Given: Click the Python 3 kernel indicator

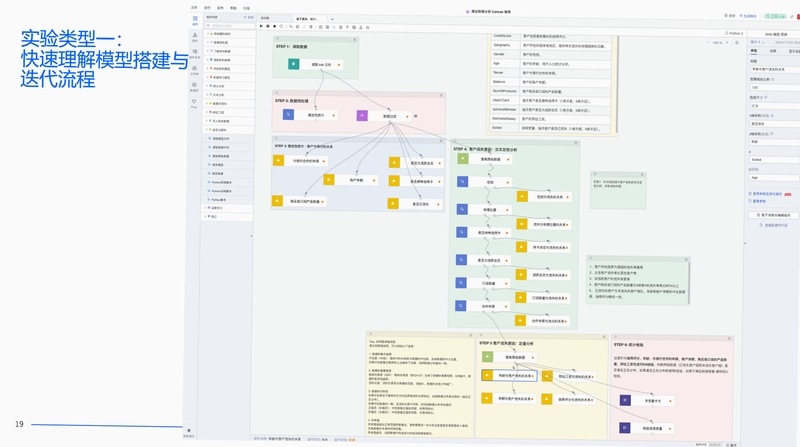Looking at the screenshot, I should [734, 33].
